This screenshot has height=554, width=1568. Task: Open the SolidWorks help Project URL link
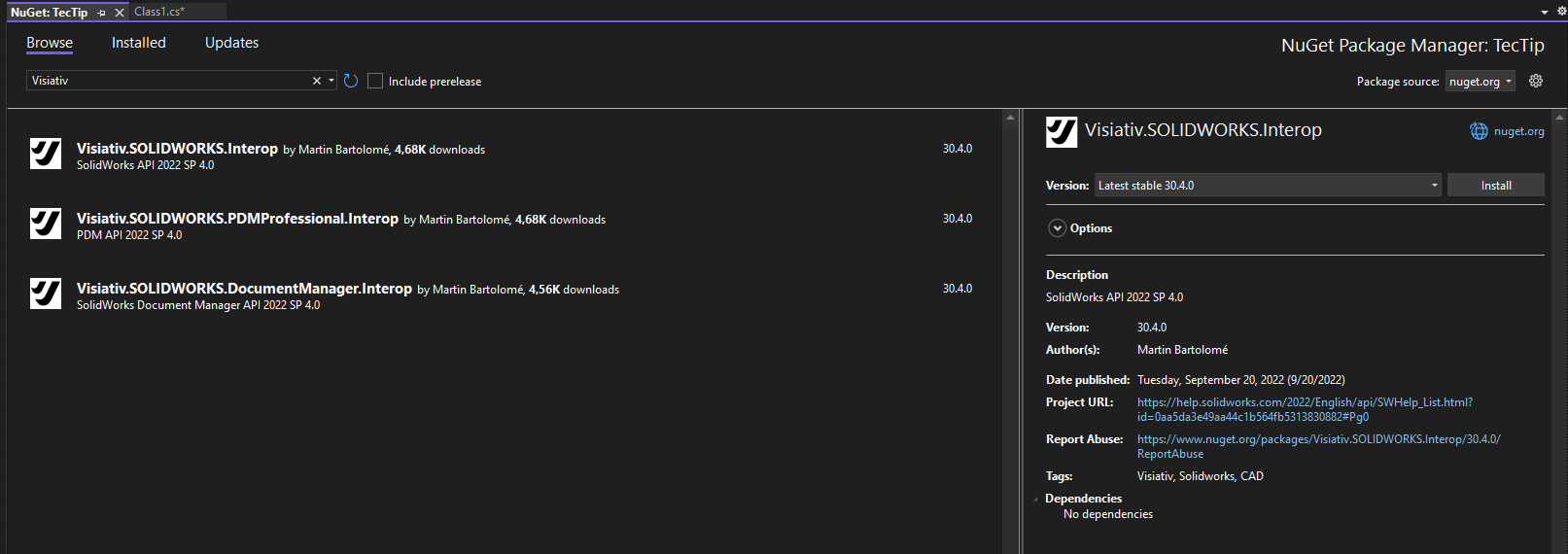(x=1305, y=409)
